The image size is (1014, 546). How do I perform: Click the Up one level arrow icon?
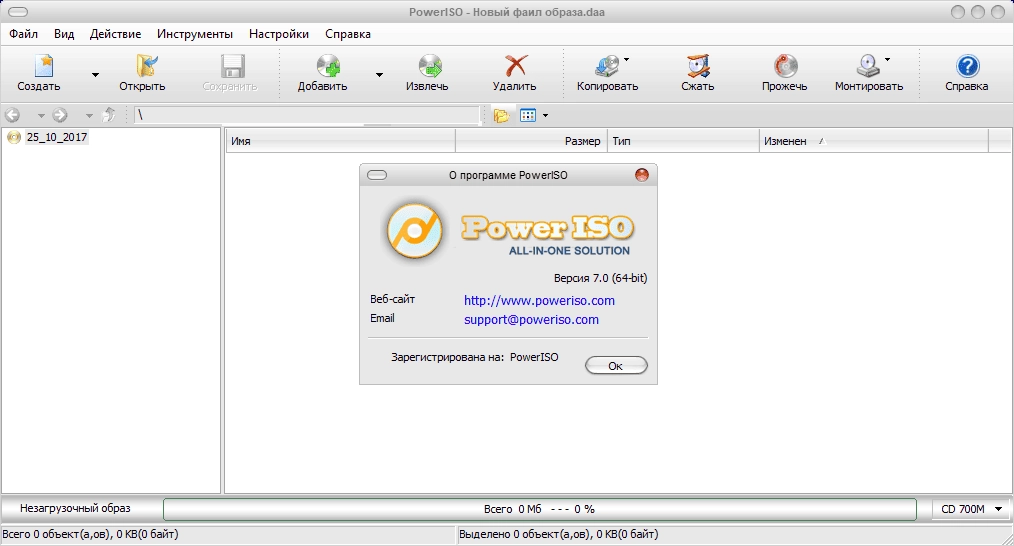pyautogui.click(x=109, y=115)
